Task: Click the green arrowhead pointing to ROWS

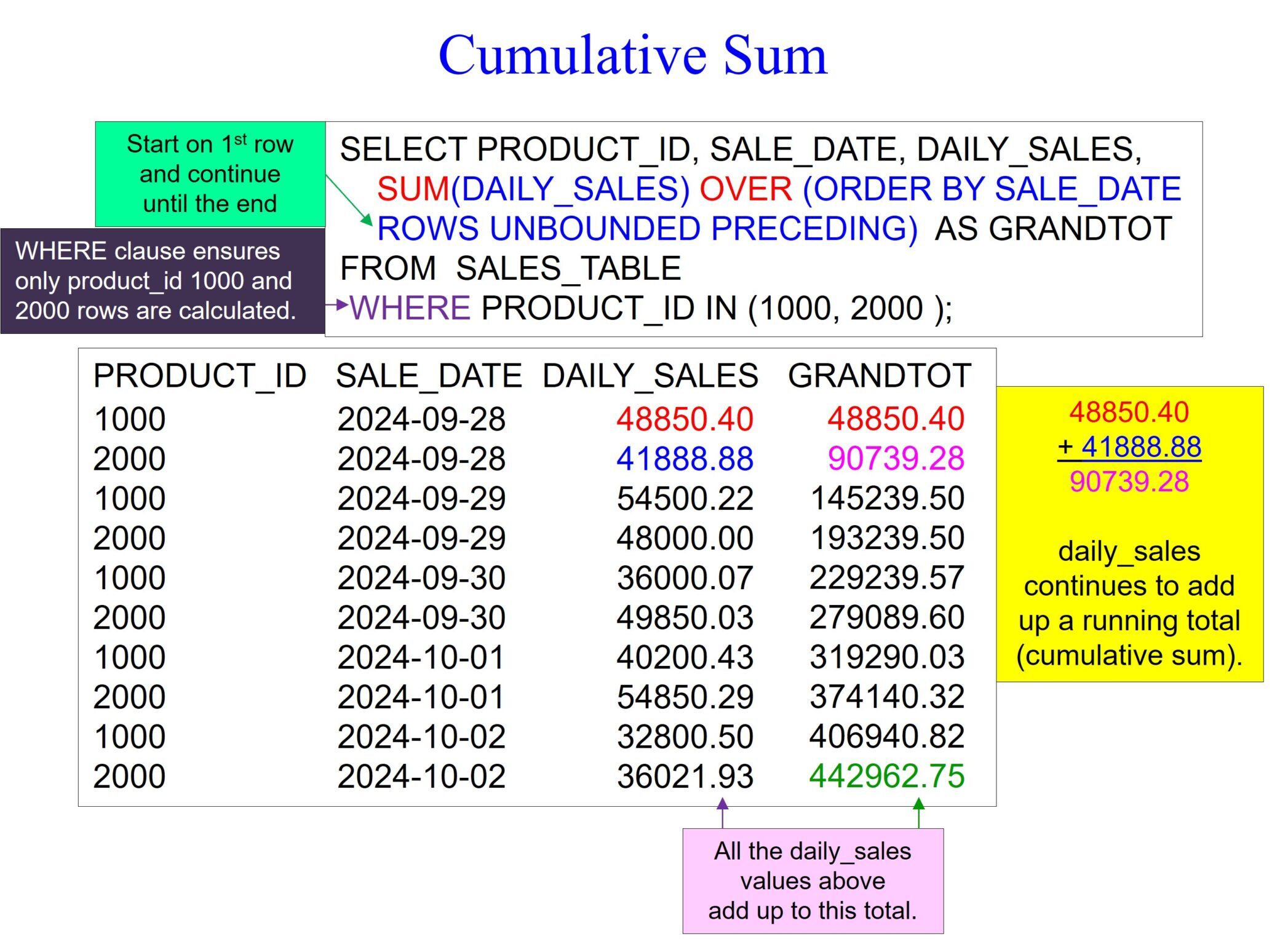Action: pos(367,220)
